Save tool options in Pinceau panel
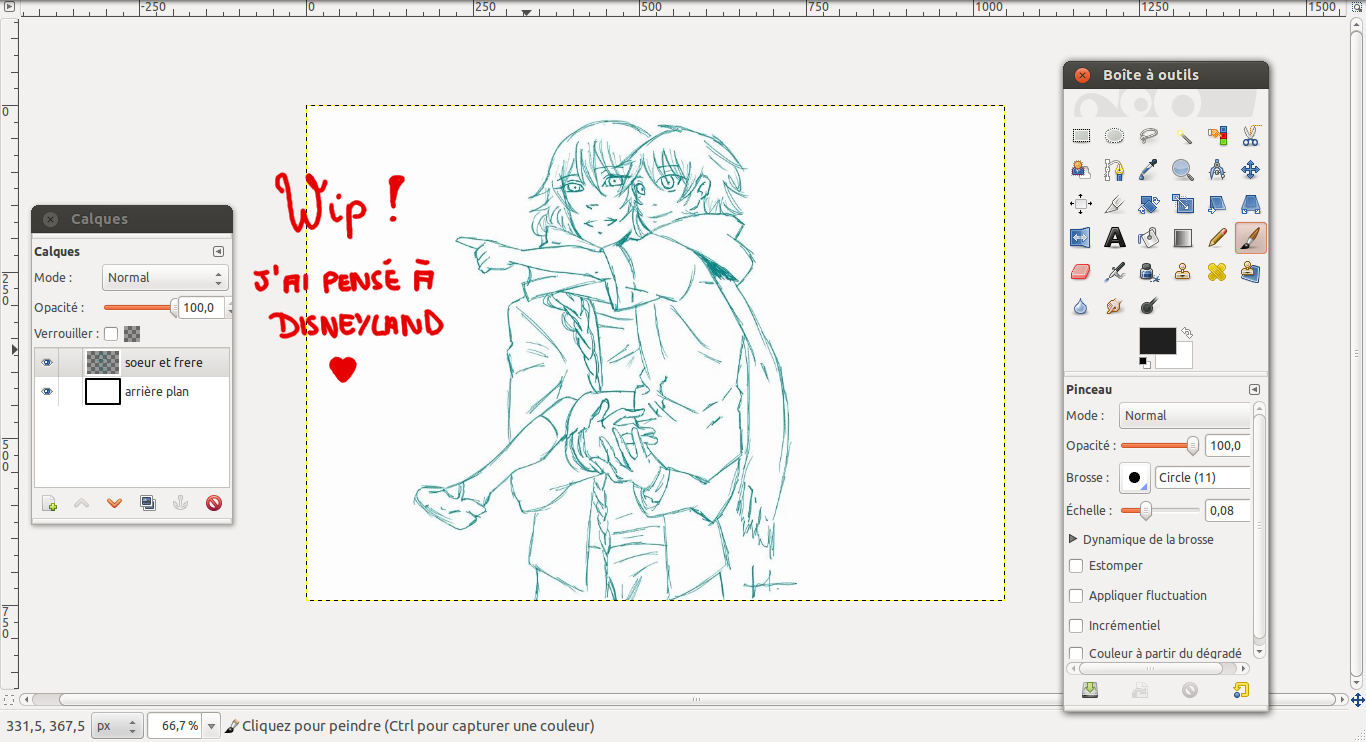 1090,690
